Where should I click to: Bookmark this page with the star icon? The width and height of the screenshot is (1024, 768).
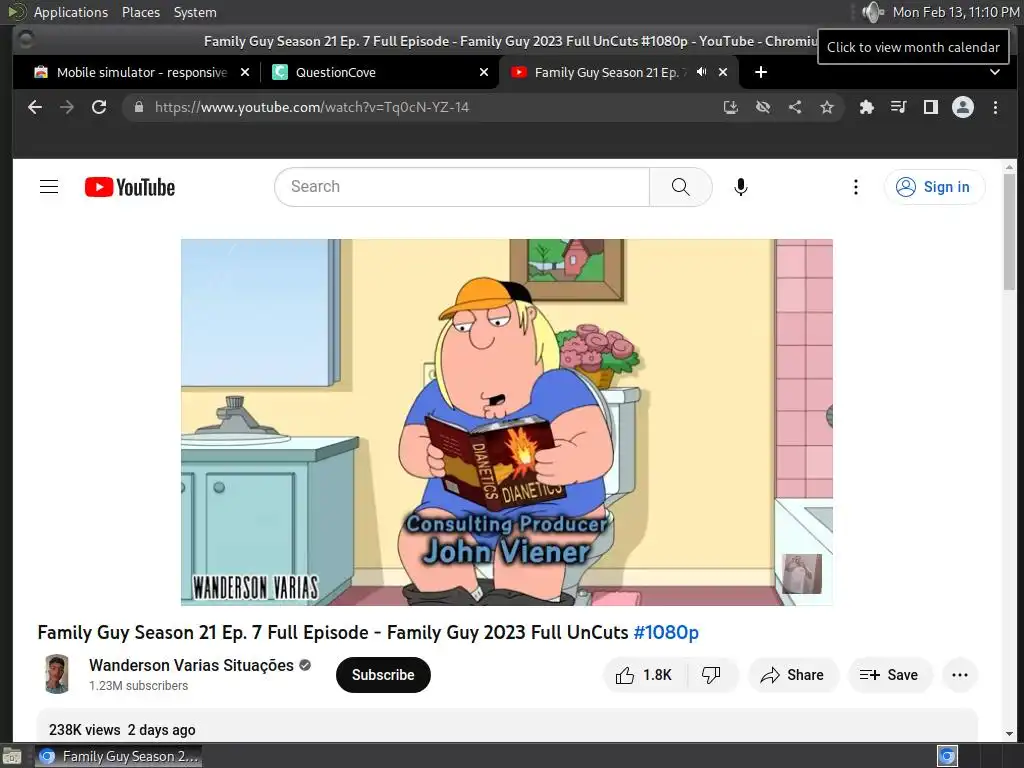(x=827, y=107)
